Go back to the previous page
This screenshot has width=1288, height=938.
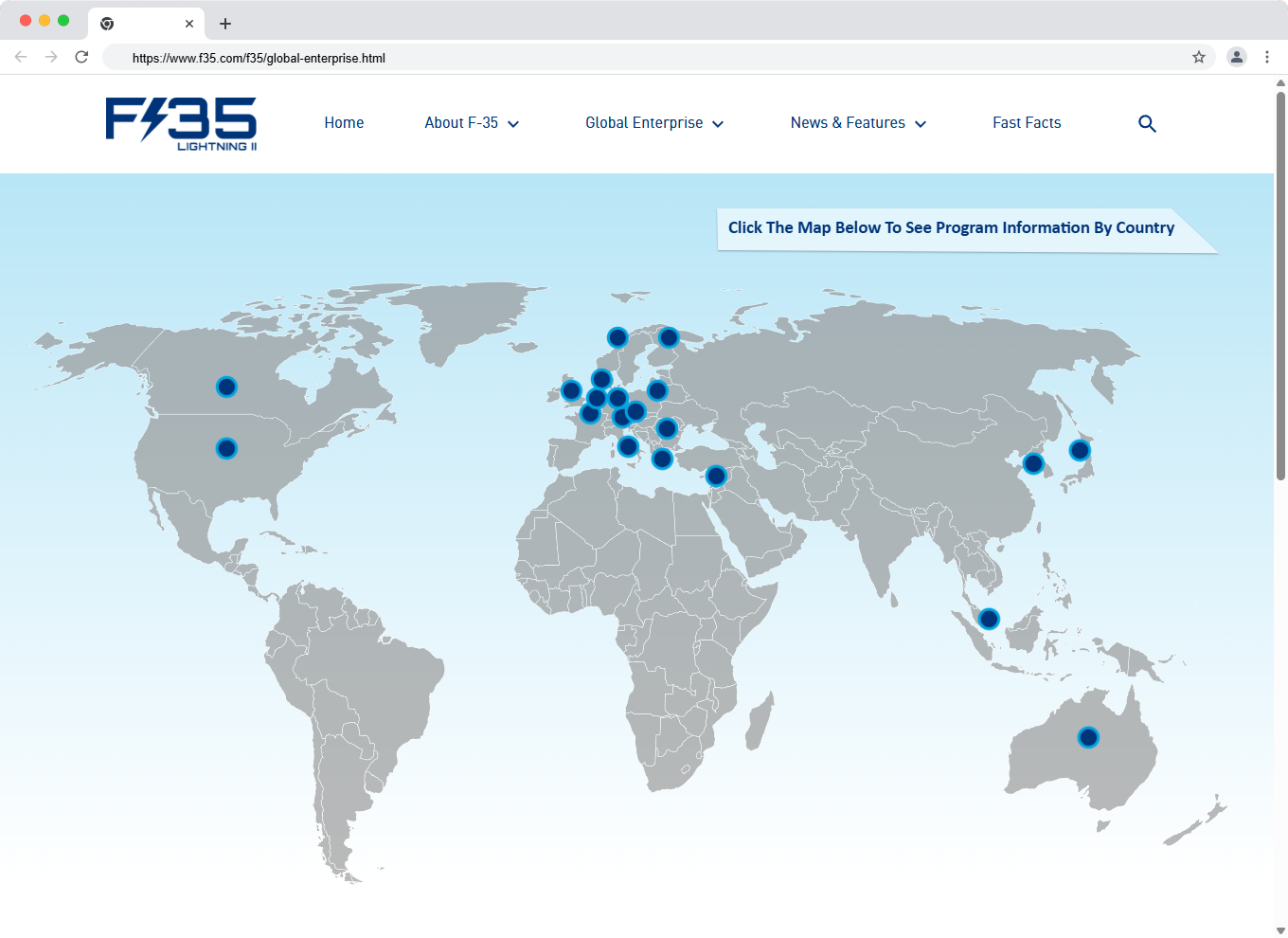tap(21, 57)
